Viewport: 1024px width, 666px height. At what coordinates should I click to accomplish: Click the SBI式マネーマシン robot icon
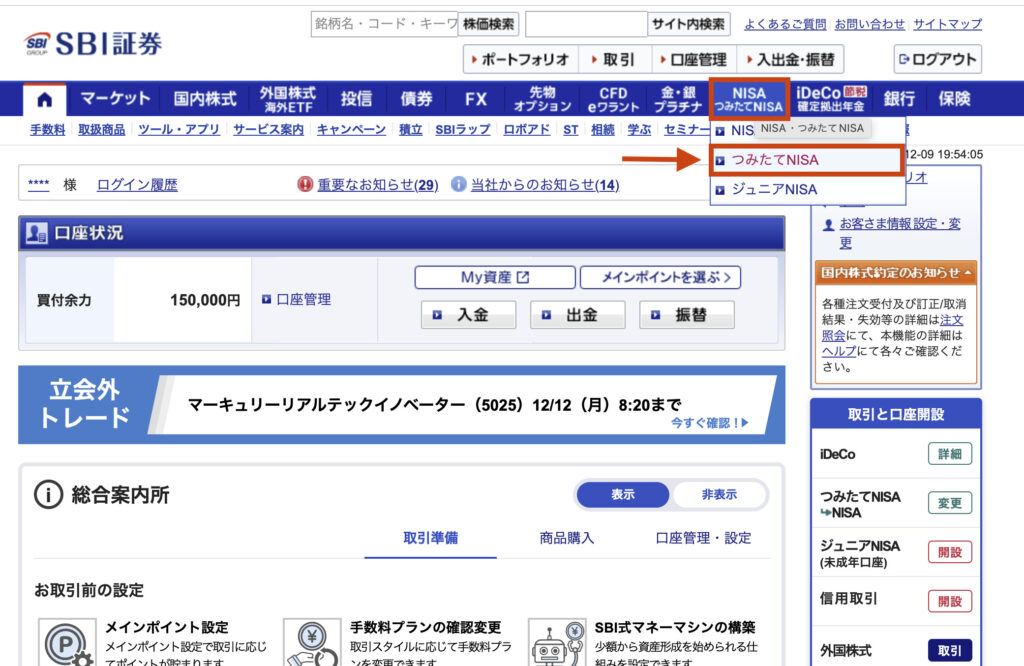pyautogui.click(x=557, y=644)
